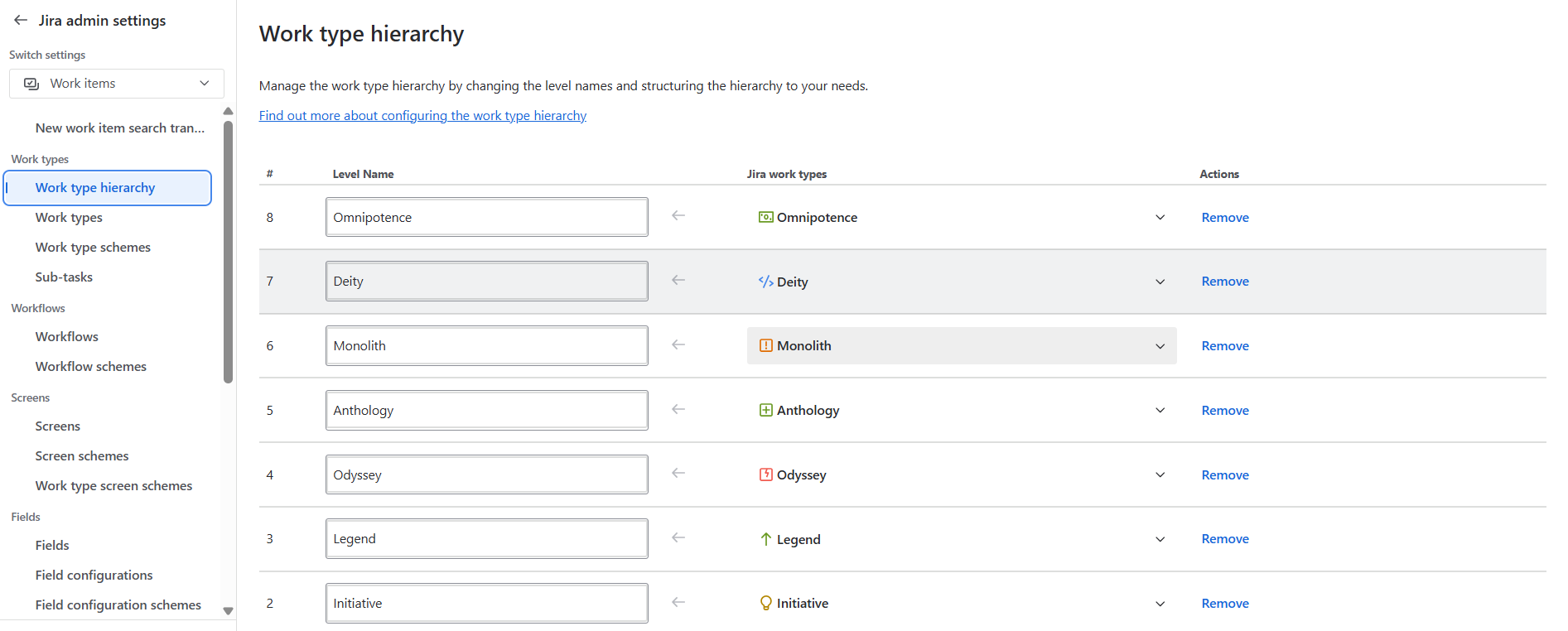
Task: Click the sidebar scrollbar down arrow
Action: 229,611
